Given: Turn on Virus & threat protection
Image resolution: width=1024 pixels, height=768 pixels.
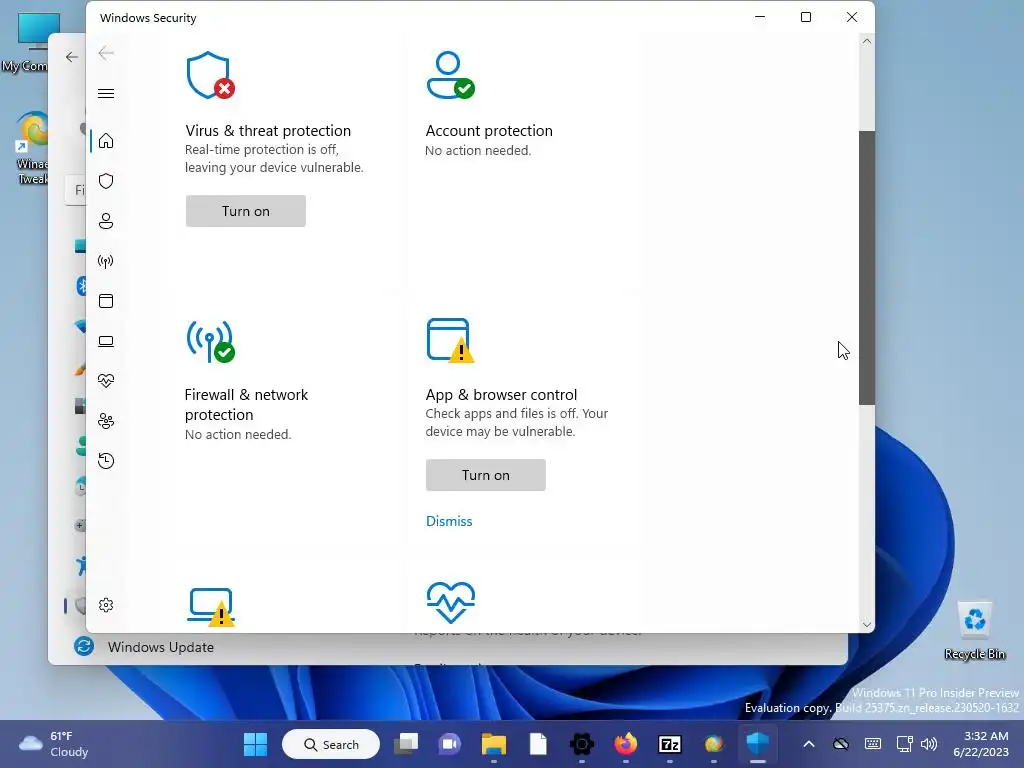Looking at the screenshot, I should (246, 211).
